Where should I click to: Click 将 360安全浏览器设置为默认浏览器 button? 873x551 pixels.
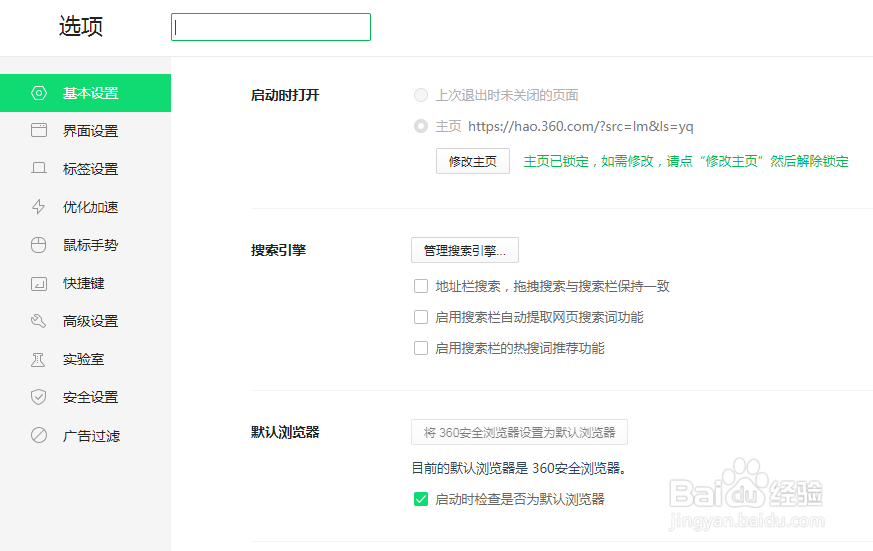point(519,432)
